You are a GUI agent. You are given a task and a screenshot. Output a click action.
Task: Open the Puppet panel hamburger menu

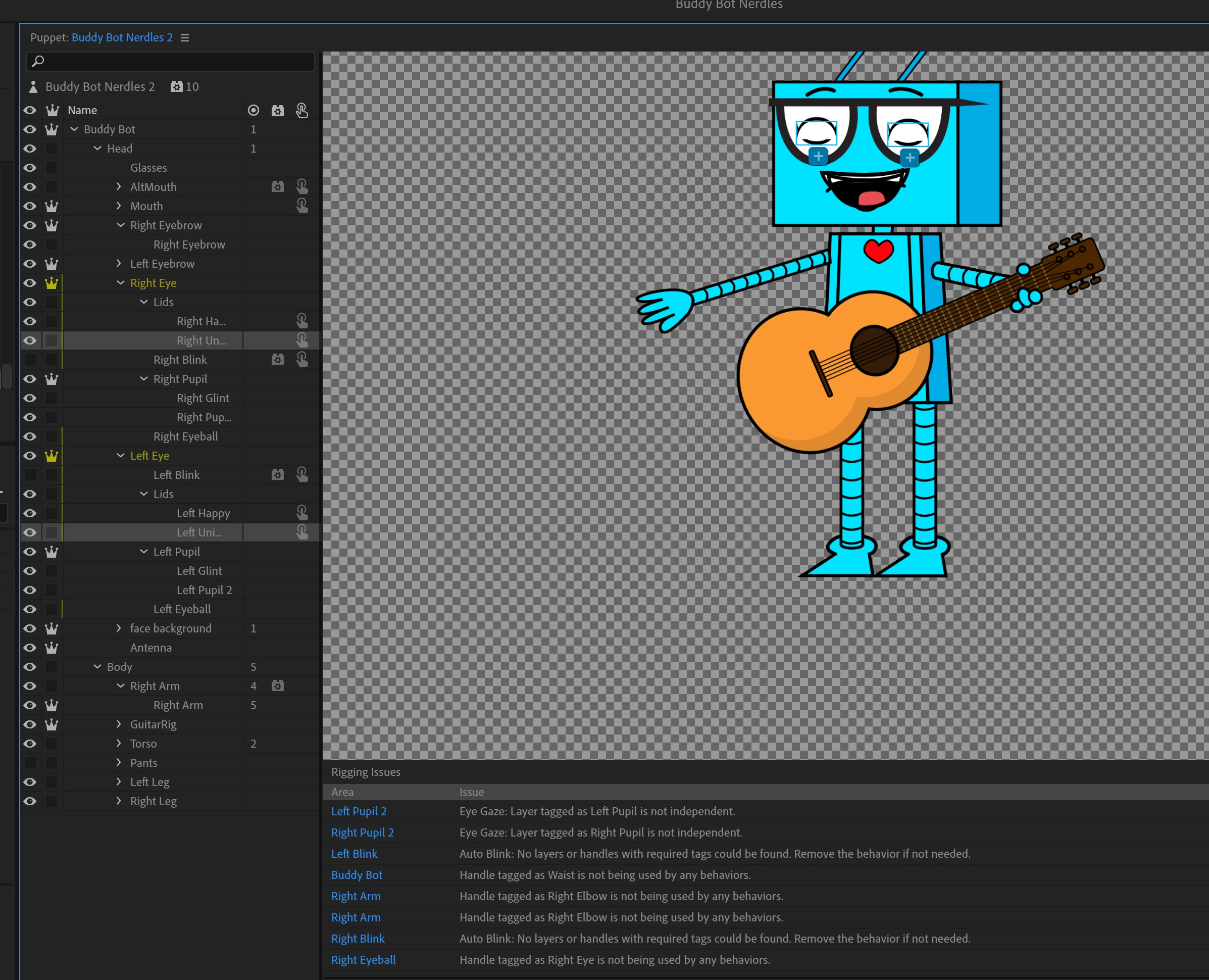184,38
